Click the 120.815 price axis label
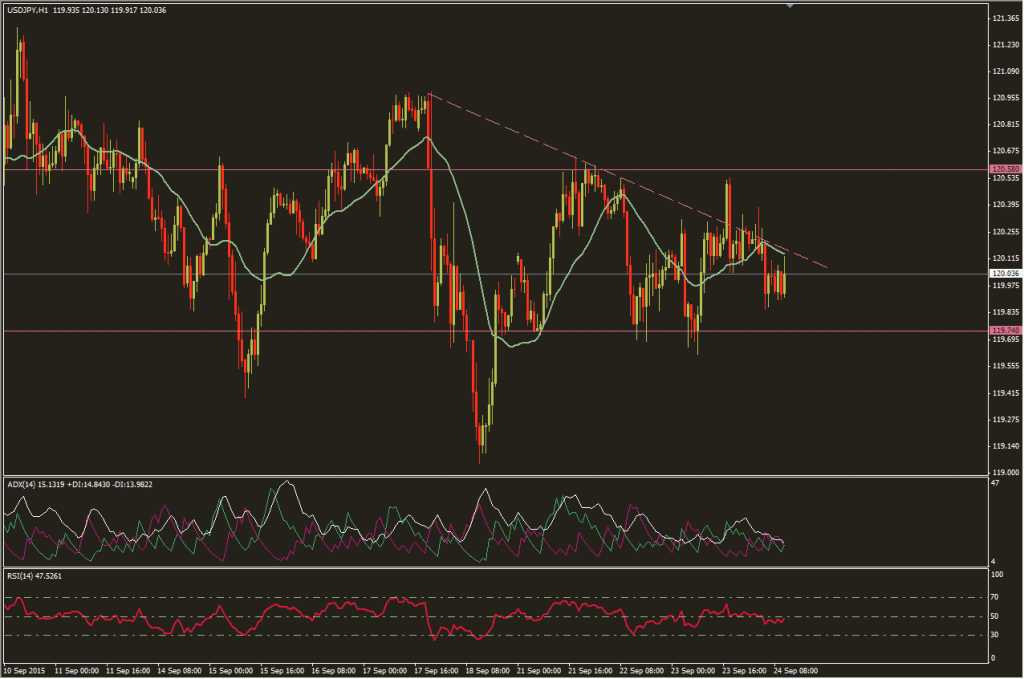The width and height of the screenshot is (1024, 679). click(x=1006, y=124)
